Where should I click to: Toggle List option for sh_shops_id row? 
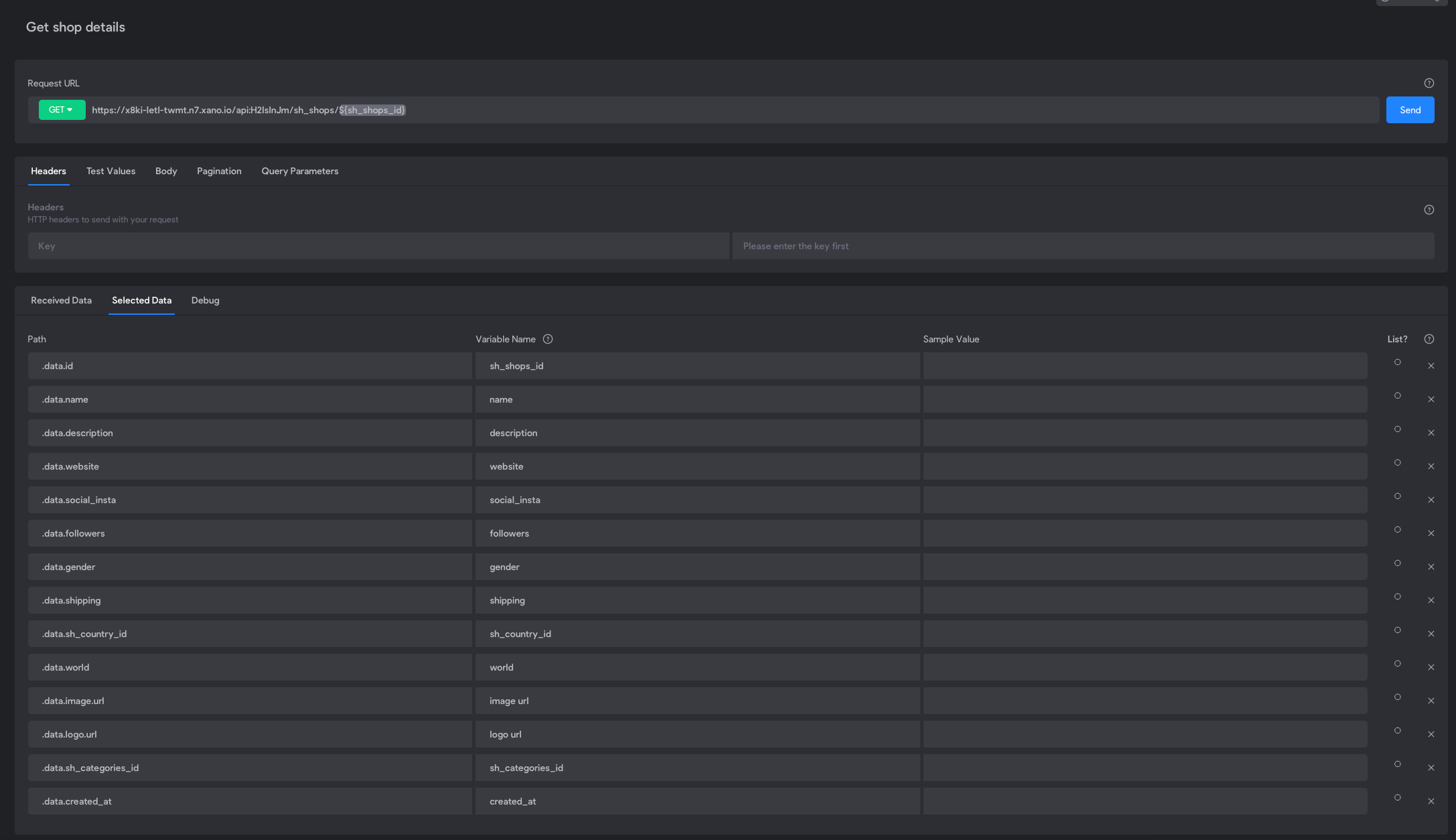click(1397, 362)
